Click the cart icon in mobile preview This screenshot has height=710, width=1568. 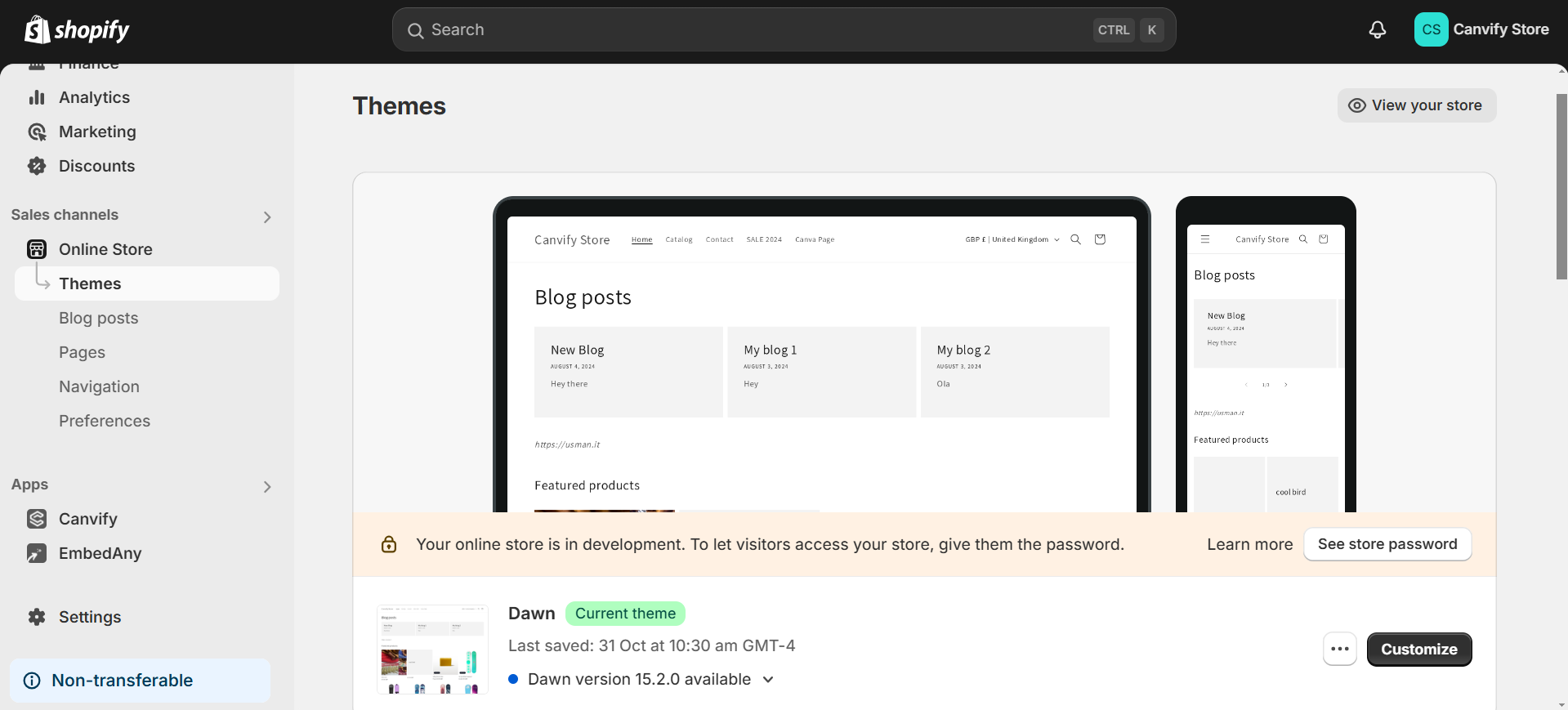tap(1324, 239)
